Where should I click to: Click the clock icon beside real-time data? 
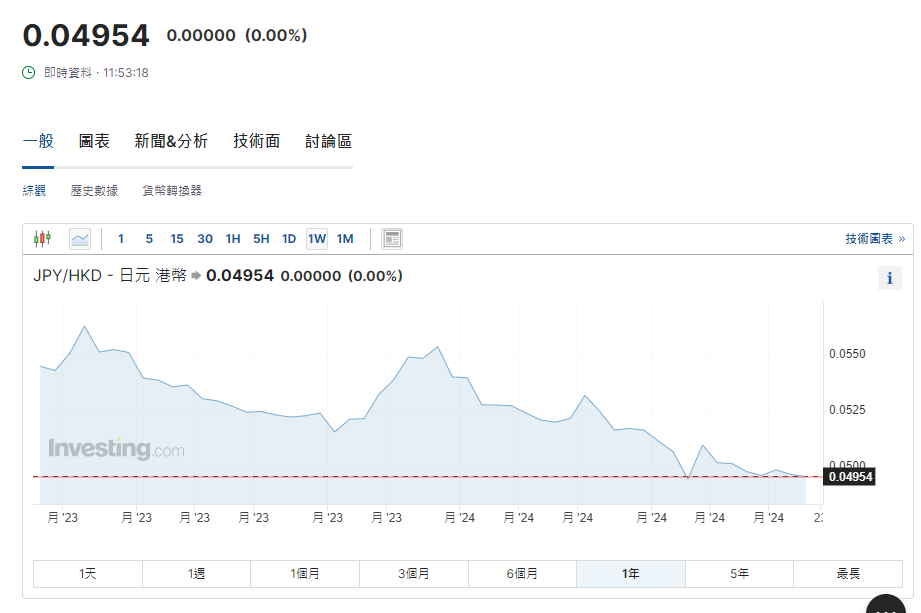[x=30, y=73]
